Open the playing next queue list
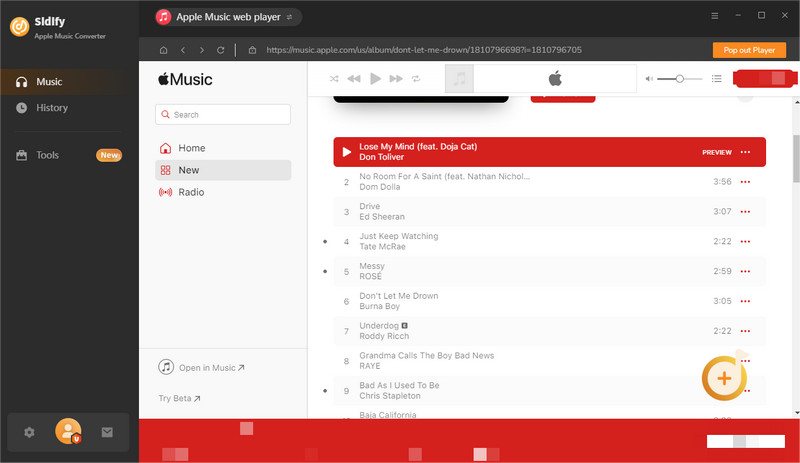The width and height of the screenshot is (800, 463). tap(717, 79)
